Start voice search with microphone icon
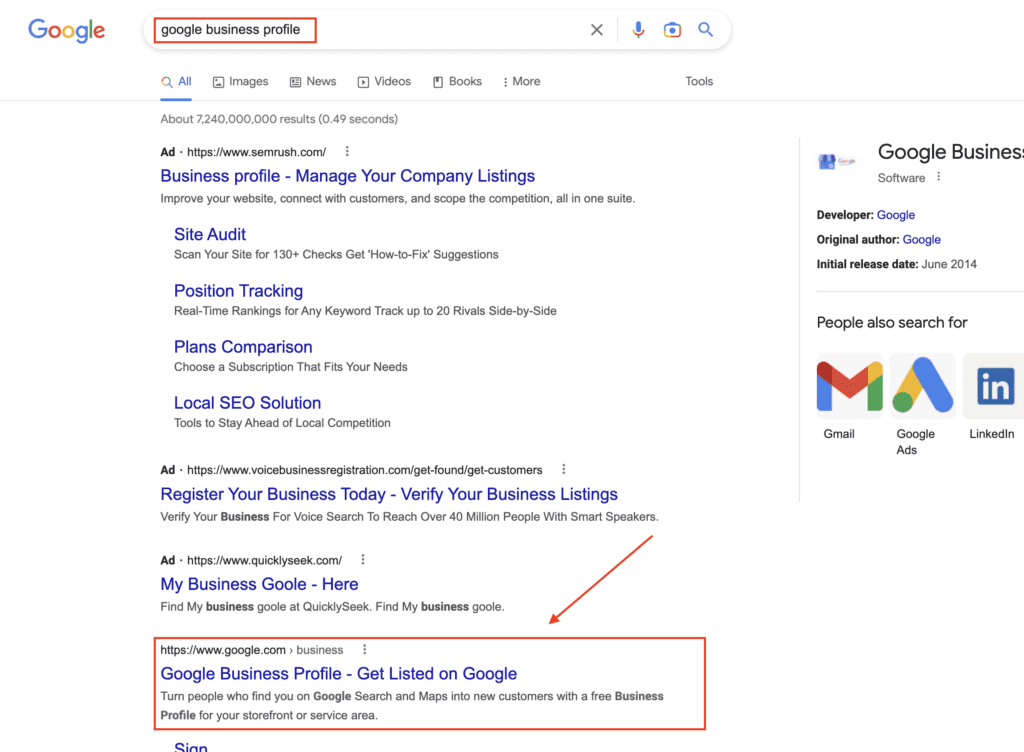The width and height of the screenshot is (1024, 752). pos(638,30)
